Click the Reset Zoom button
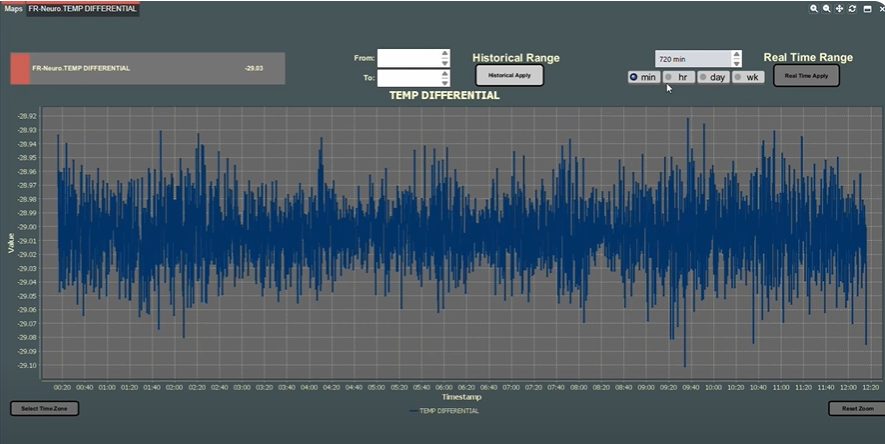 click(x=857, y=408)
